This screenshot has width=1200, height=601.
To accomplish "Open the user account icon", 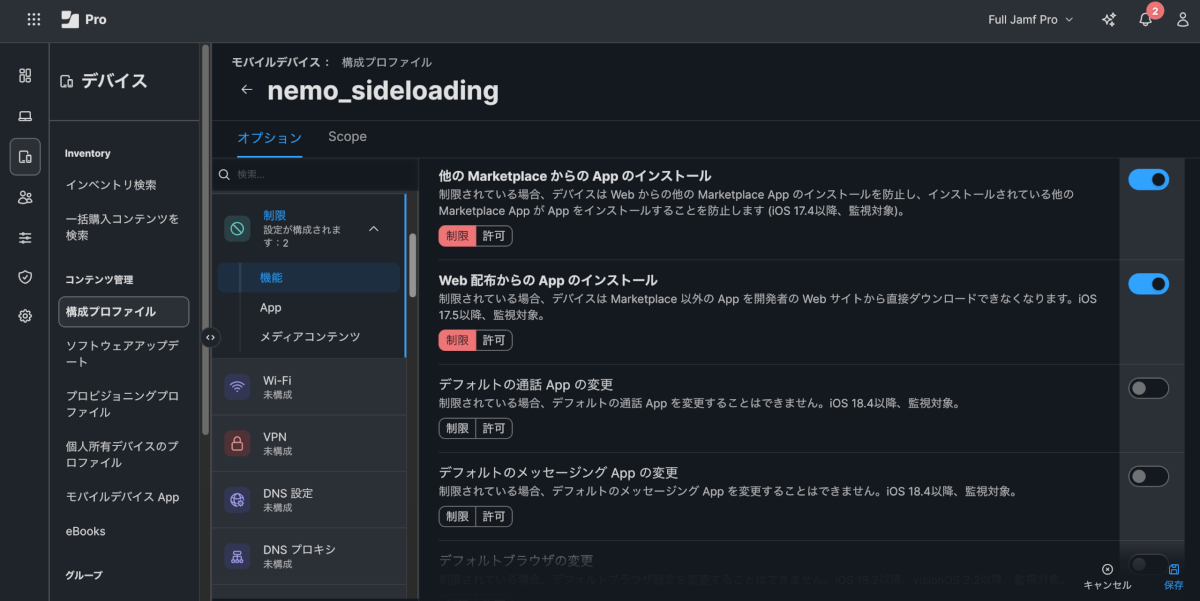I will click(1183, 19).
